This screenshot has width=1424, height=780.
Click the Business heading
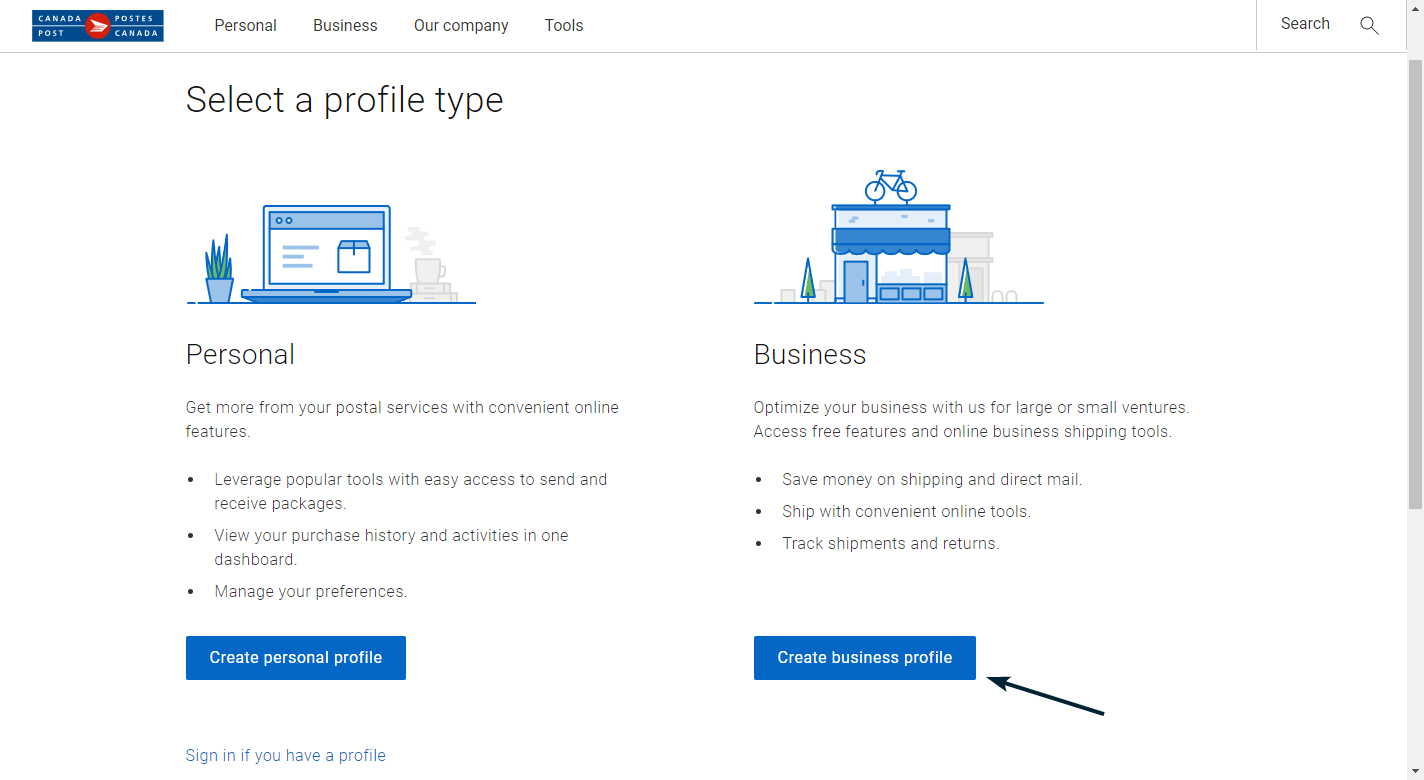click(810, 354)
